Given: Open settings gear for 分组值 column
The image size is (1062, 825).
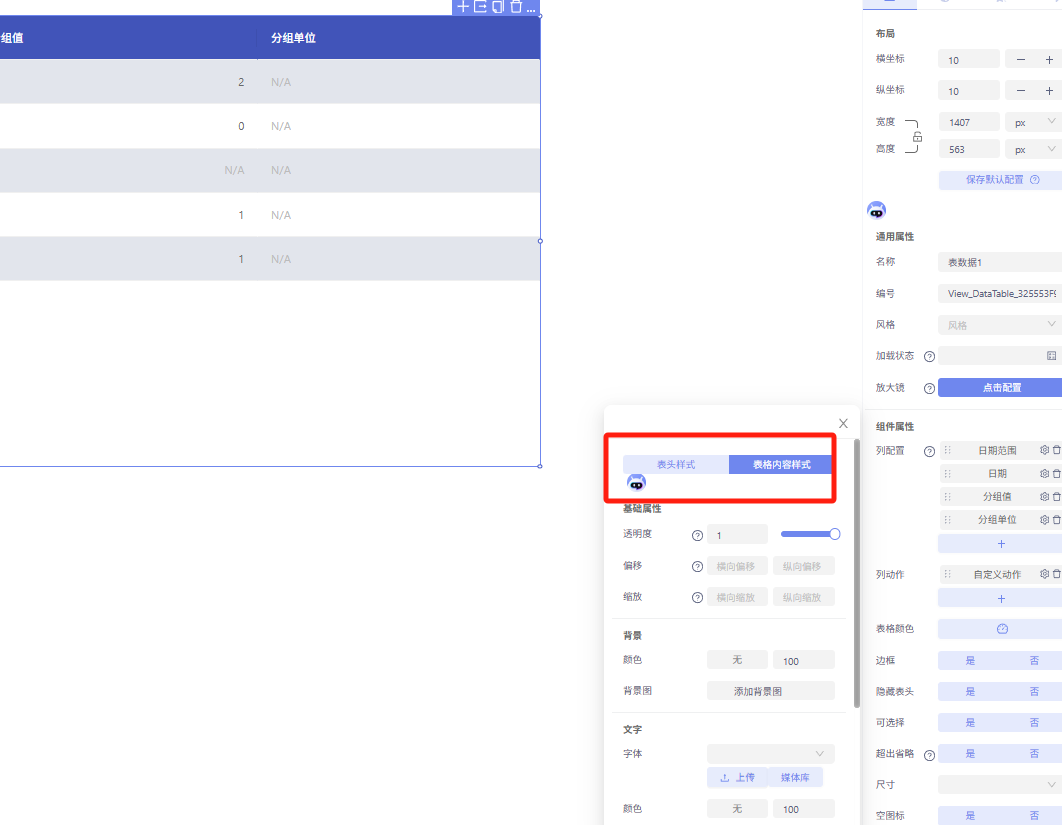Looking at the screenshot, I should click(1044, 496).
